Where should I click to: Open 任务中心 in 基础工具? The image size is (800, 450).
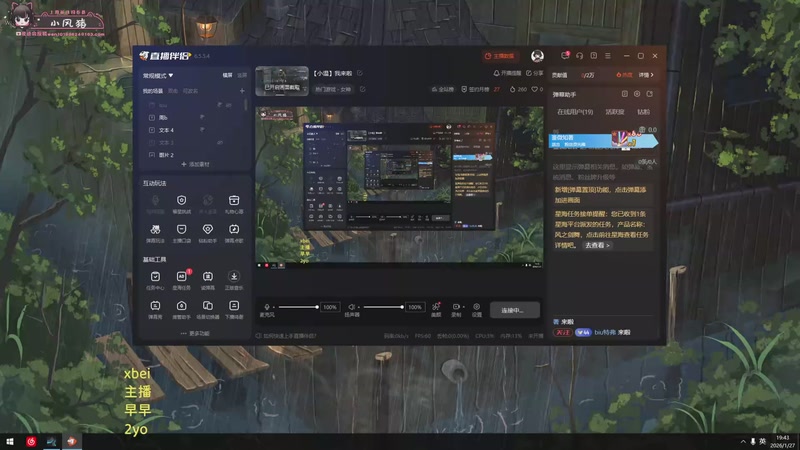[x=155, y=277]
